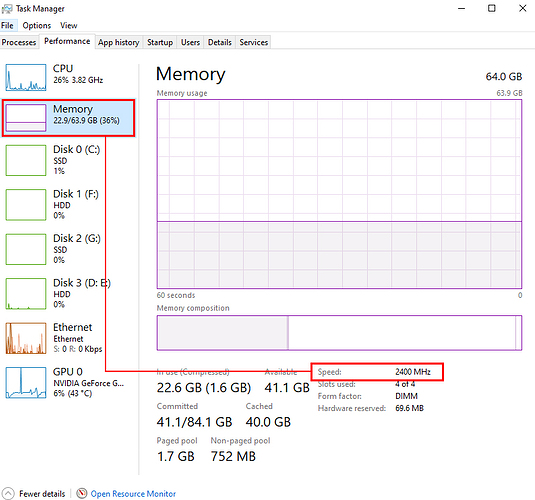Click the Memory heading in main panel

(x=191, y=74)
